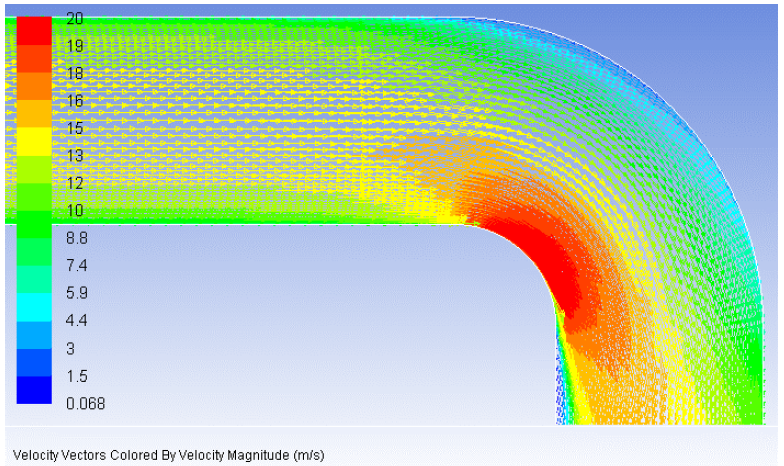Click the legend value 13
Screen dimensions: 784x466
click(x=74, y=156)
